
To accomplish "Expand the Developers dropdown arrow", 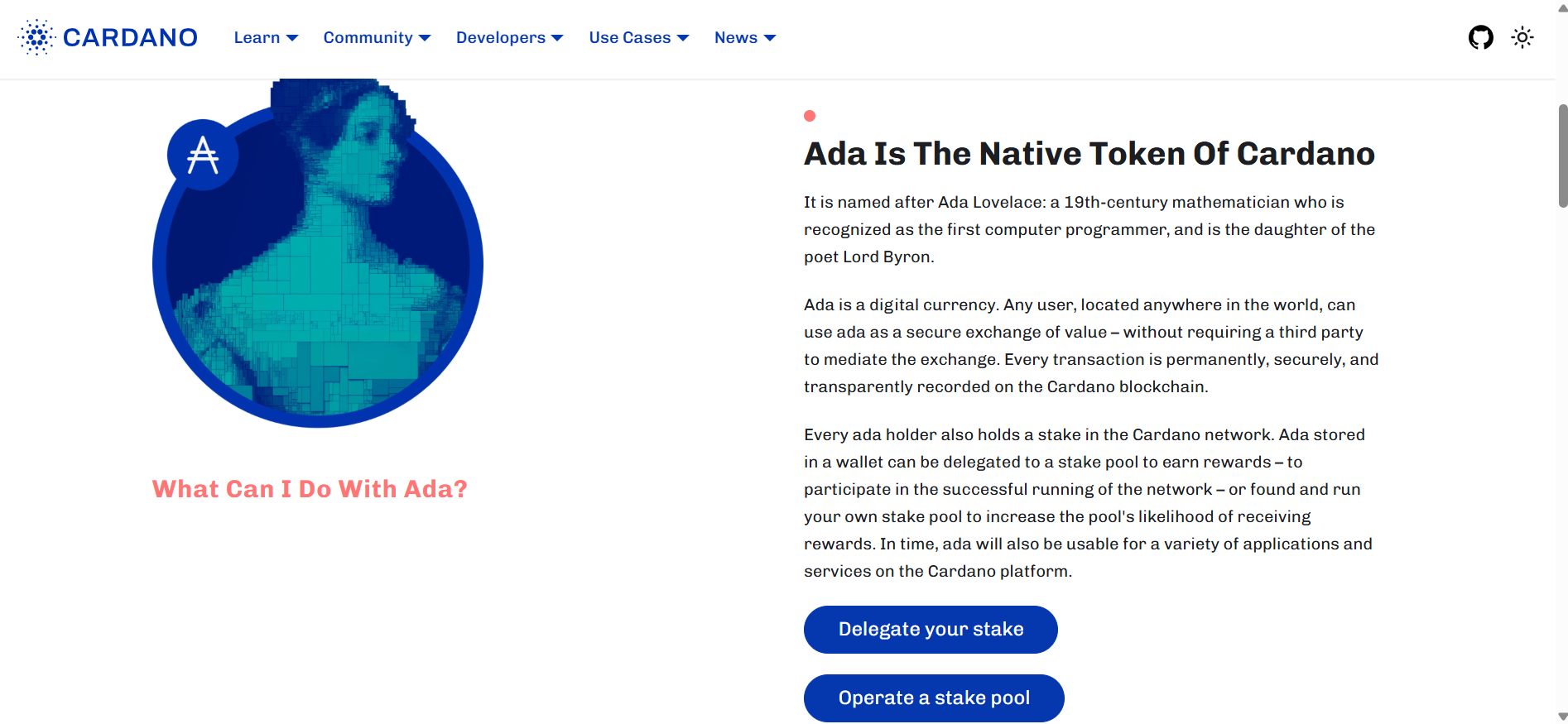I will tap(557, 38).
